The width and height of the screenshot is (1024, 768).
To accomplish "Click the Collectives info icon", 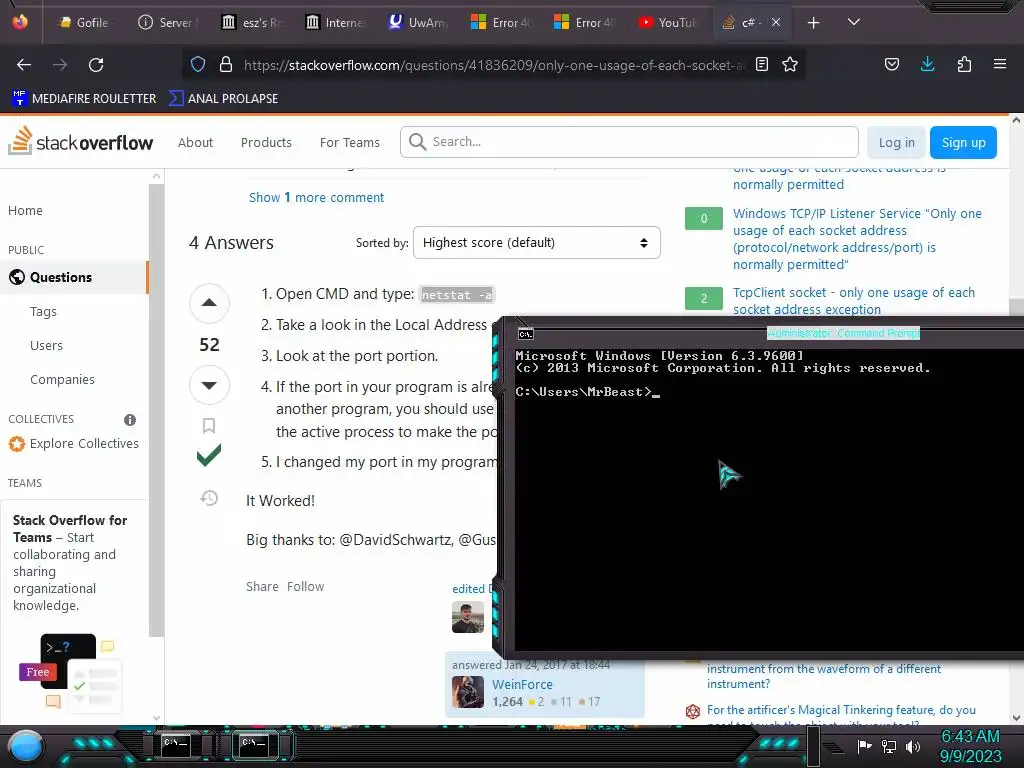I will click(130, 419).
